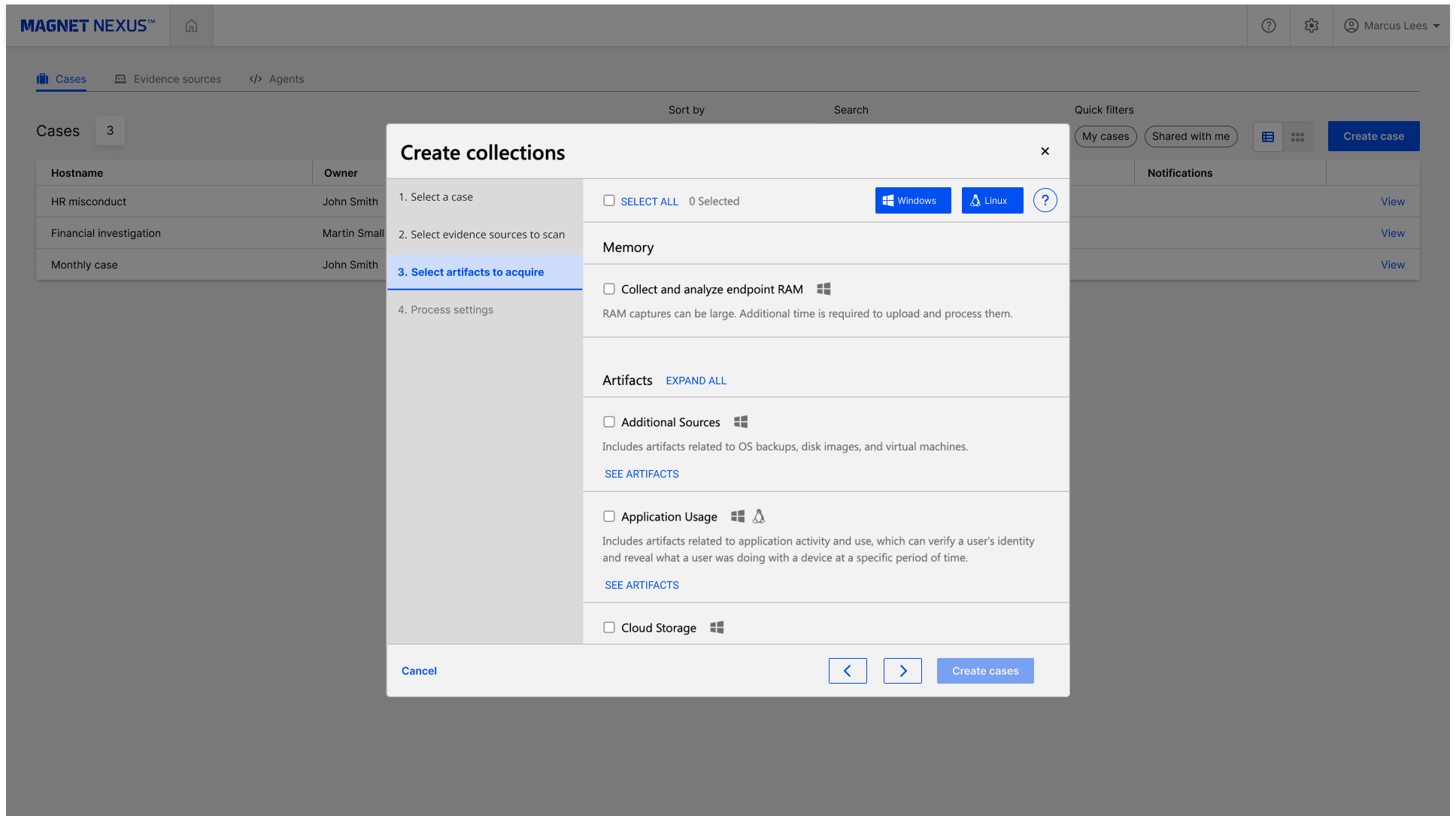The width and height of the screenshot is (1456, 816).
Task: Toggle the SELECT ALL checkbox
Action: 609,201
